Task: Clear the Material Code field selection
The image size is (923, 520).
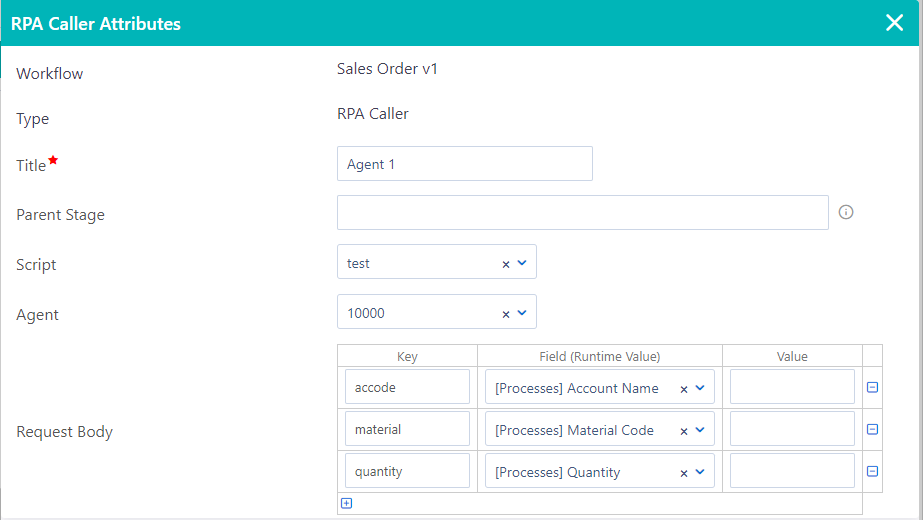Action: (x=683, y=432)
